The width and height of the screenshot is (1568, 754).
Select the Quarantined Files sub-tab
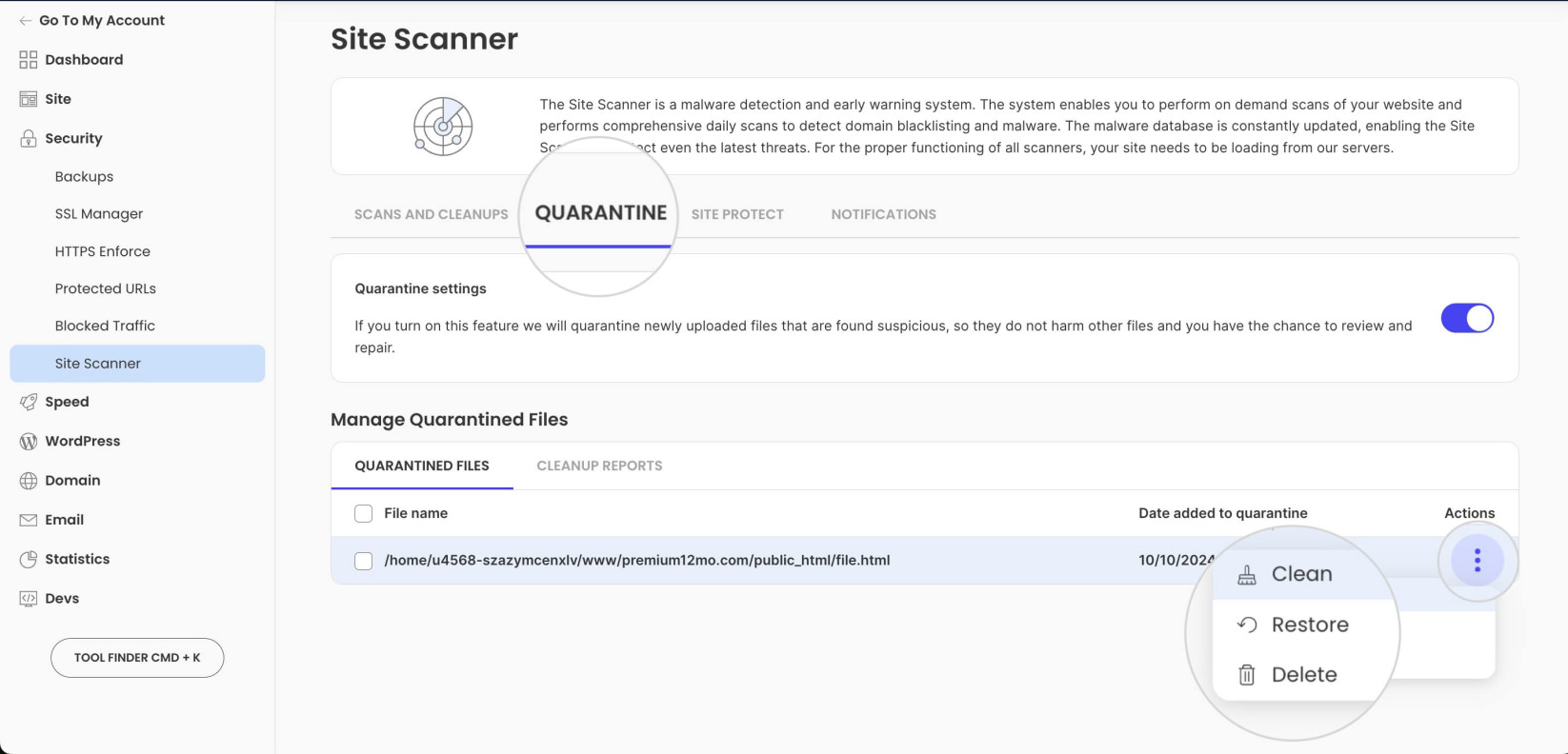[x=422, y=466]
